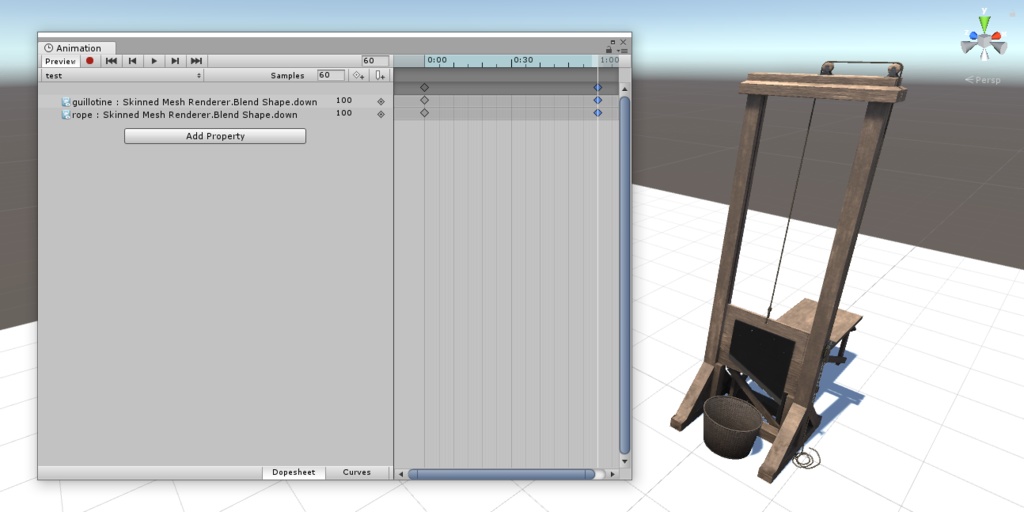1024x512 pixels.
Task: Toggle the Preview mode button
Action: [x=61, y=61]
